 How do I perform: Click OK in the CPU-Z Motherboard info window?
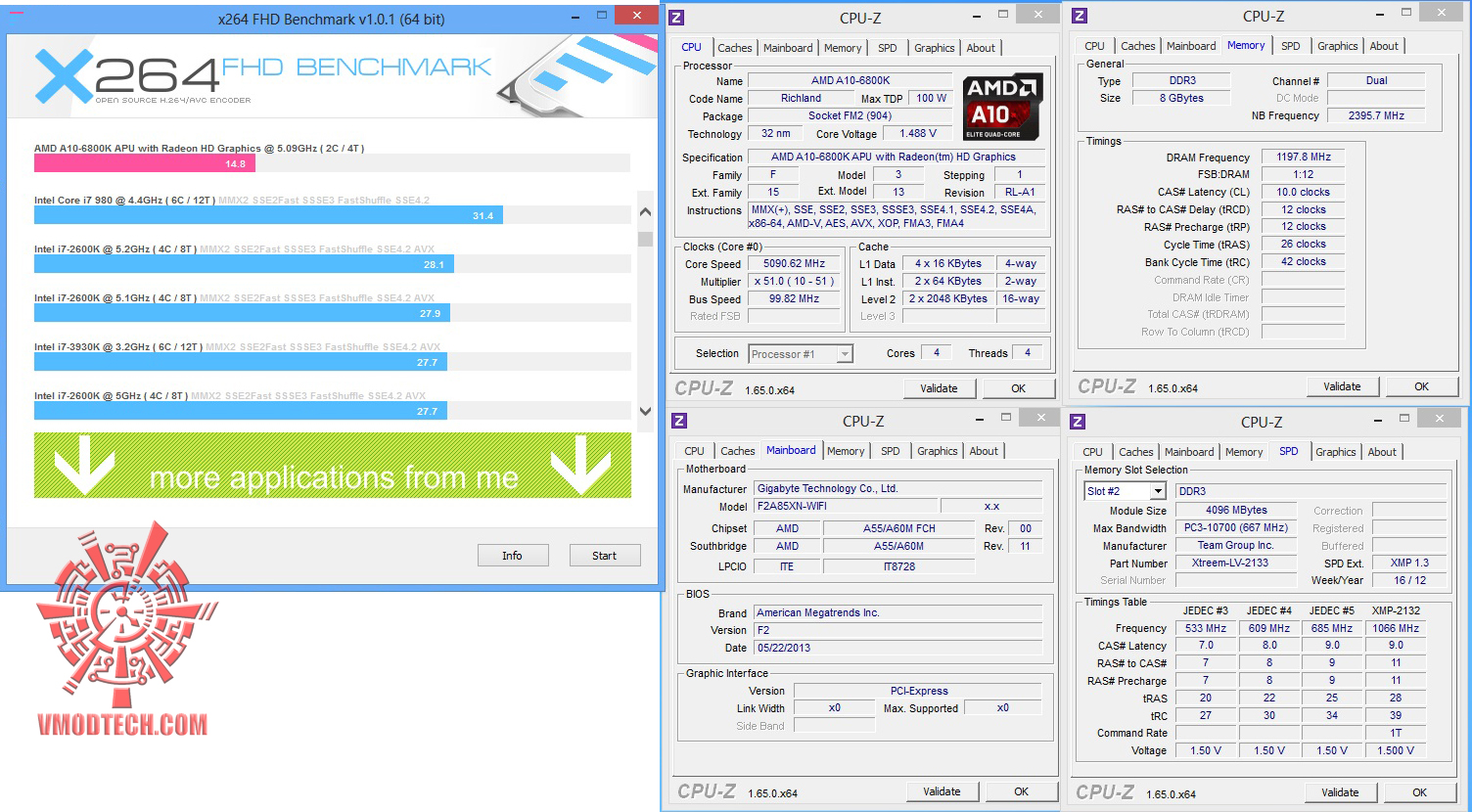click(1021, 791)
